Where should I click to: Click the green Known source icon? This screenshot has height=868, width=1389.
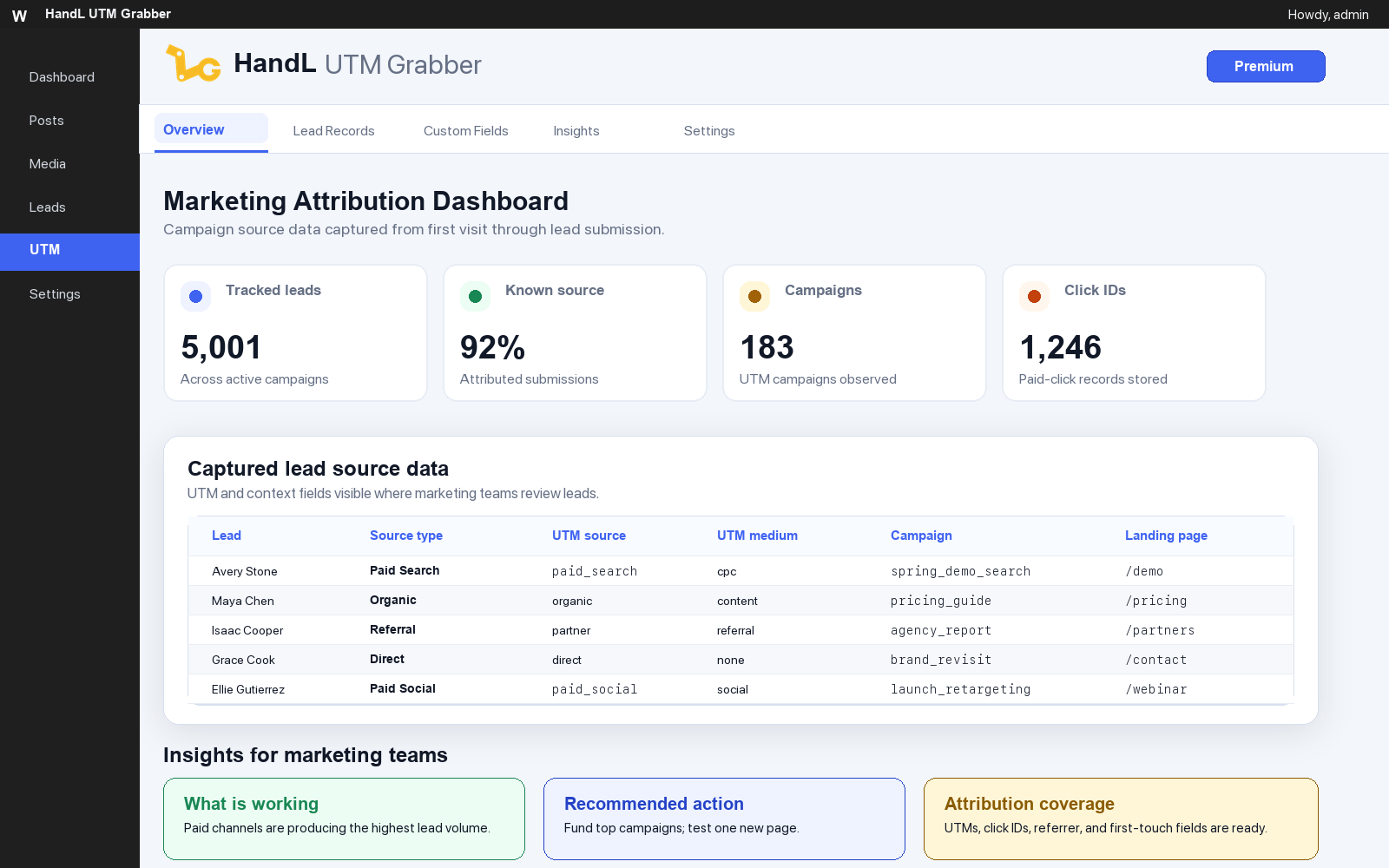476,296
